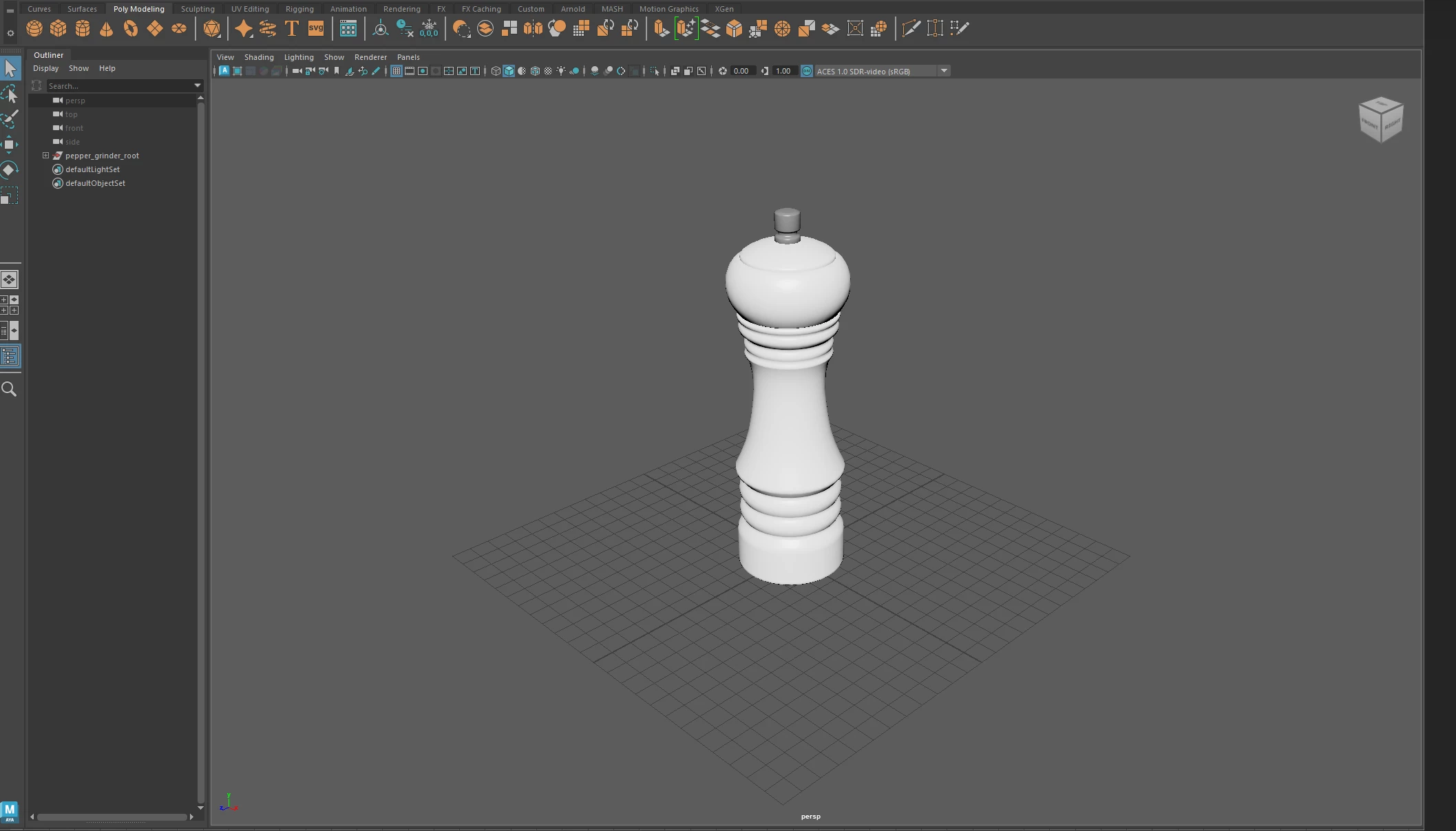Toggle color management ON button
This screenshot has width=1456, height=831.
(x=807, y=71)
